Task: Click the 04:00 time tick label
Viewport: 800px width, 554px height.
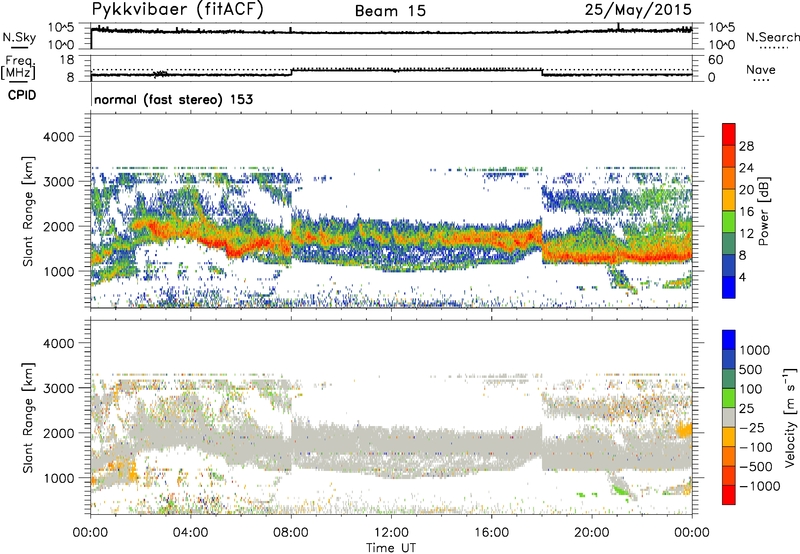Action: [x=190, y=533]
